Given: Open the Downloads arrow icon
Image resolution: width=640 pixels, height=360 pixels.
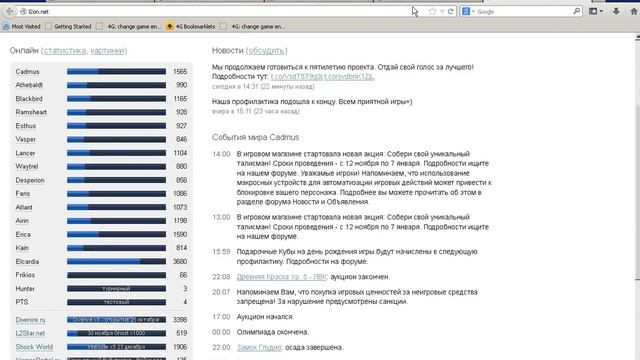Looking at the screenshot, I should coord(616,11).
